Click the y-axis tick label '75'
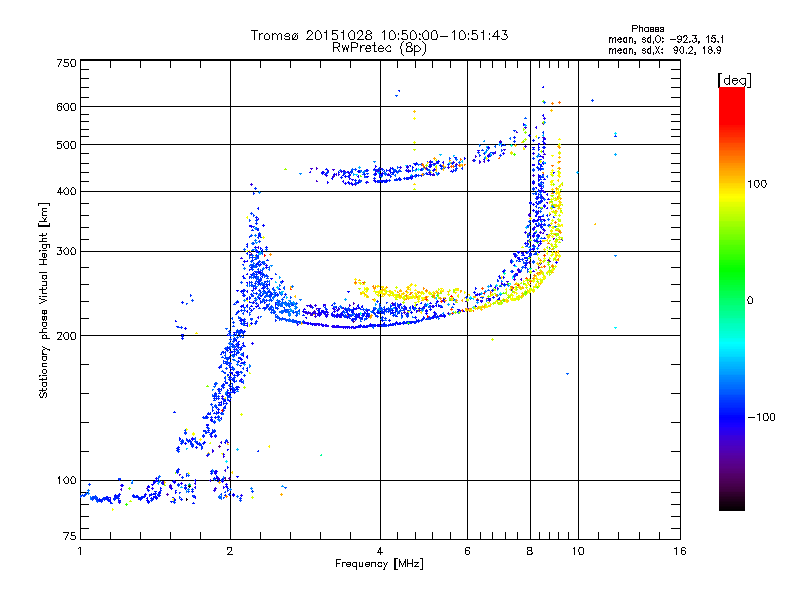Viewport: 800px width, 600px height. point(70,536)
